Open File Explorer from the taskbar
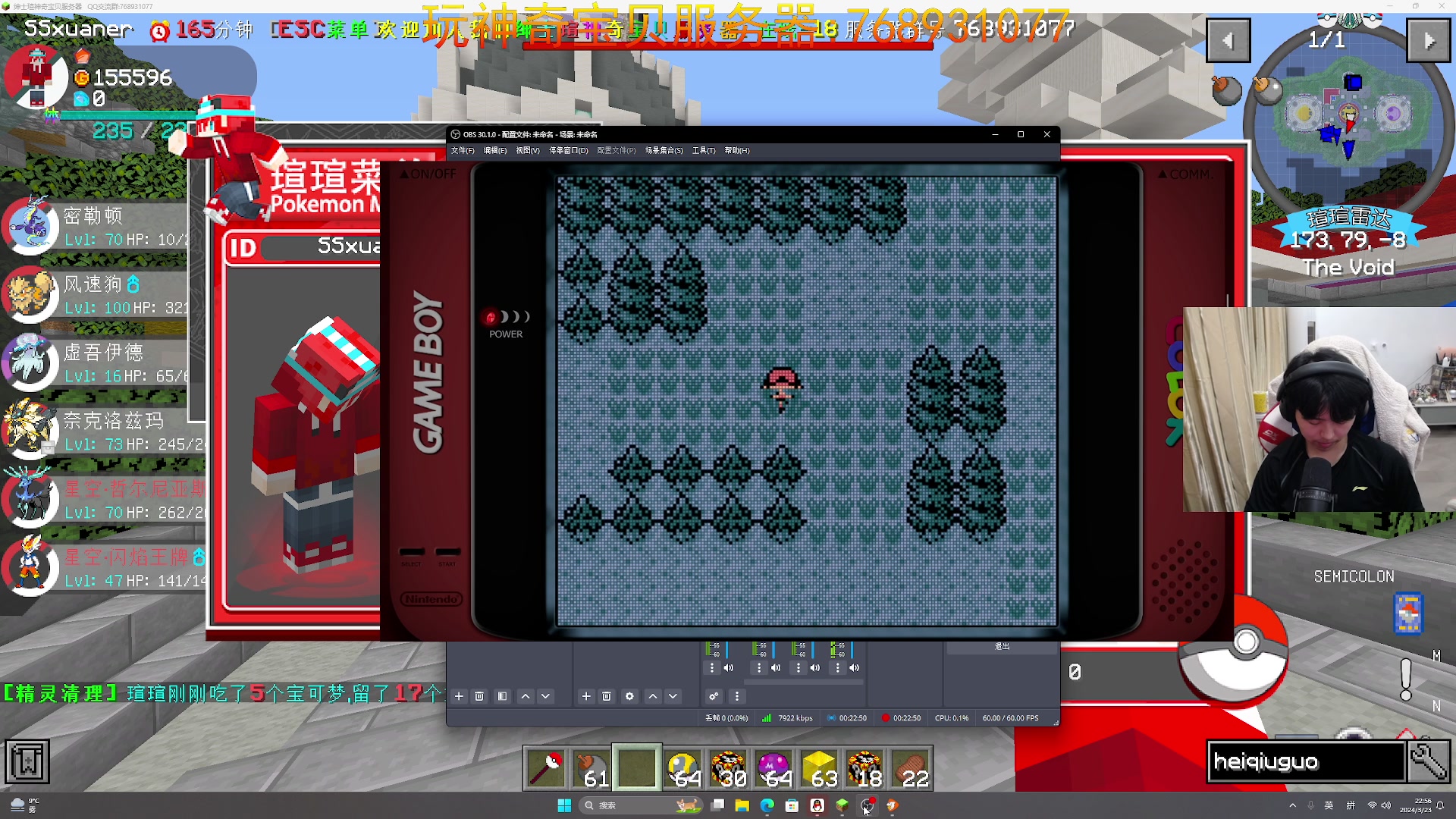Image resolution: width=1456 pixels, height=819 pixels. point(742,805)
